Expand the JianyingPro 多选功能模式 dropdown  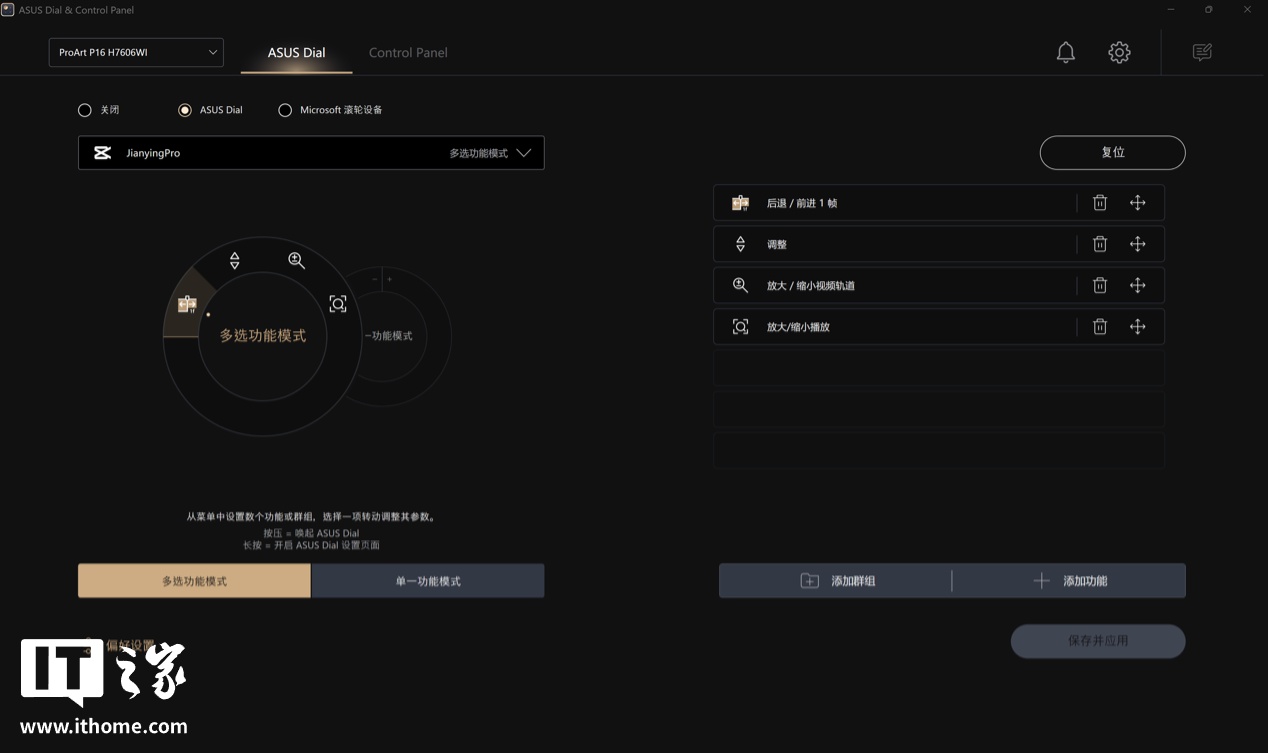[x=311, y=153]
